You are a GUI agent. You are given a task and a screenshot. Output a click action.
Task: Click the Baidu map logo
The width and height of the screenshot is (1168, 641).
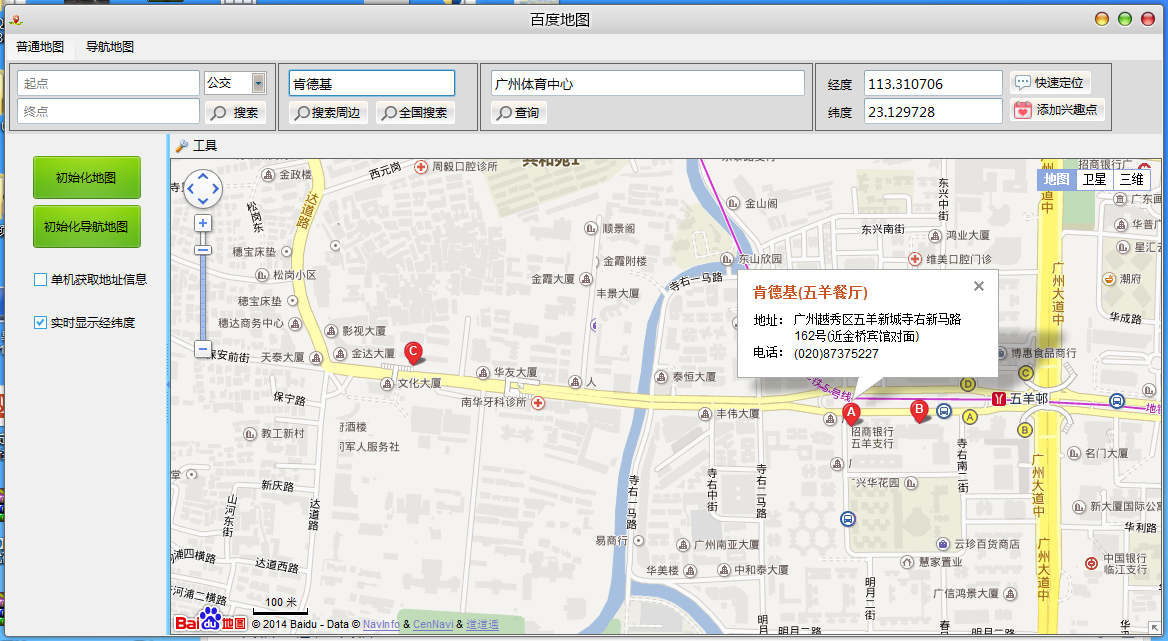211,621
